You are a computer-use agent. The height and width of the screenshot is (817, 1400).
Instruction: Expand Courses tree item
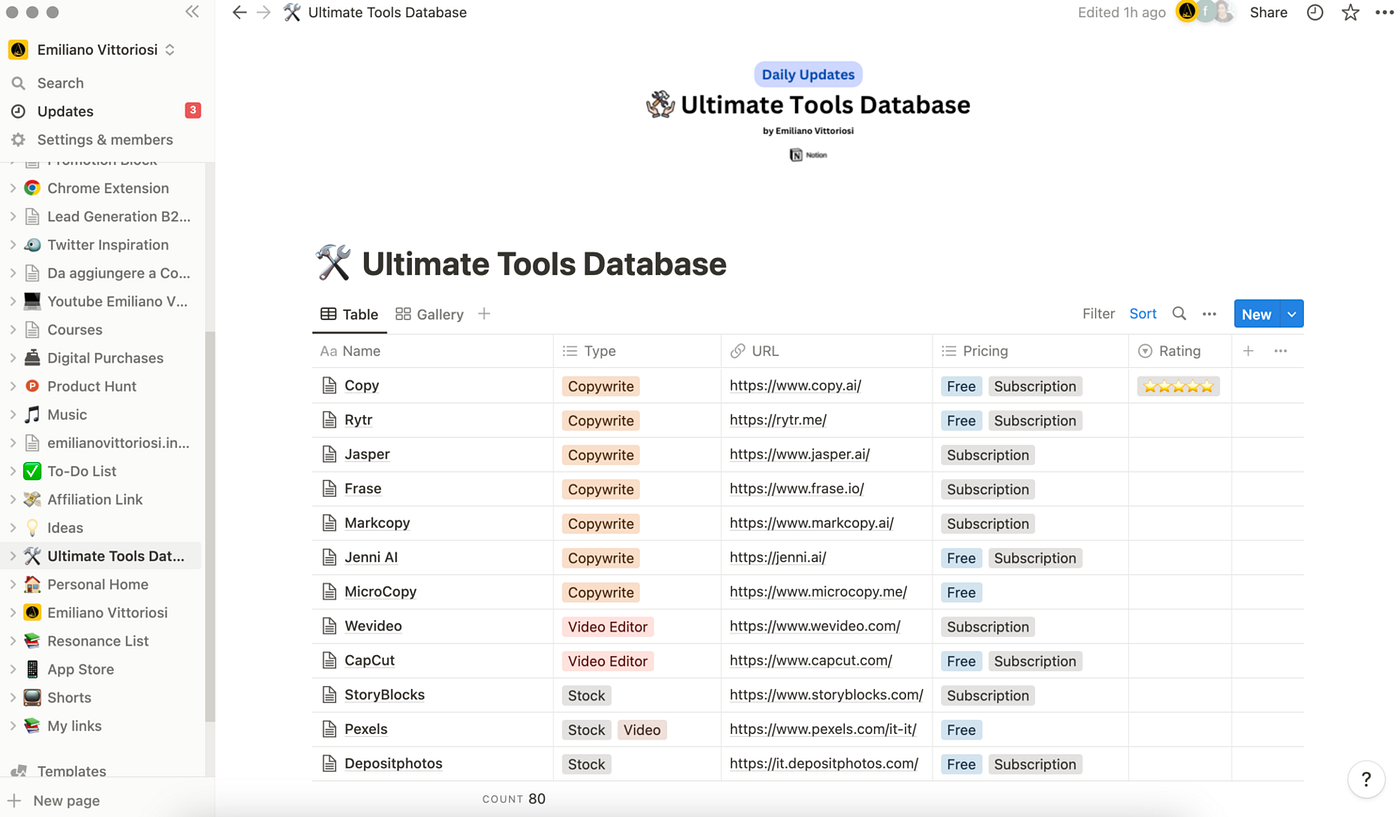pyautogui.click(x=13, y=330)
